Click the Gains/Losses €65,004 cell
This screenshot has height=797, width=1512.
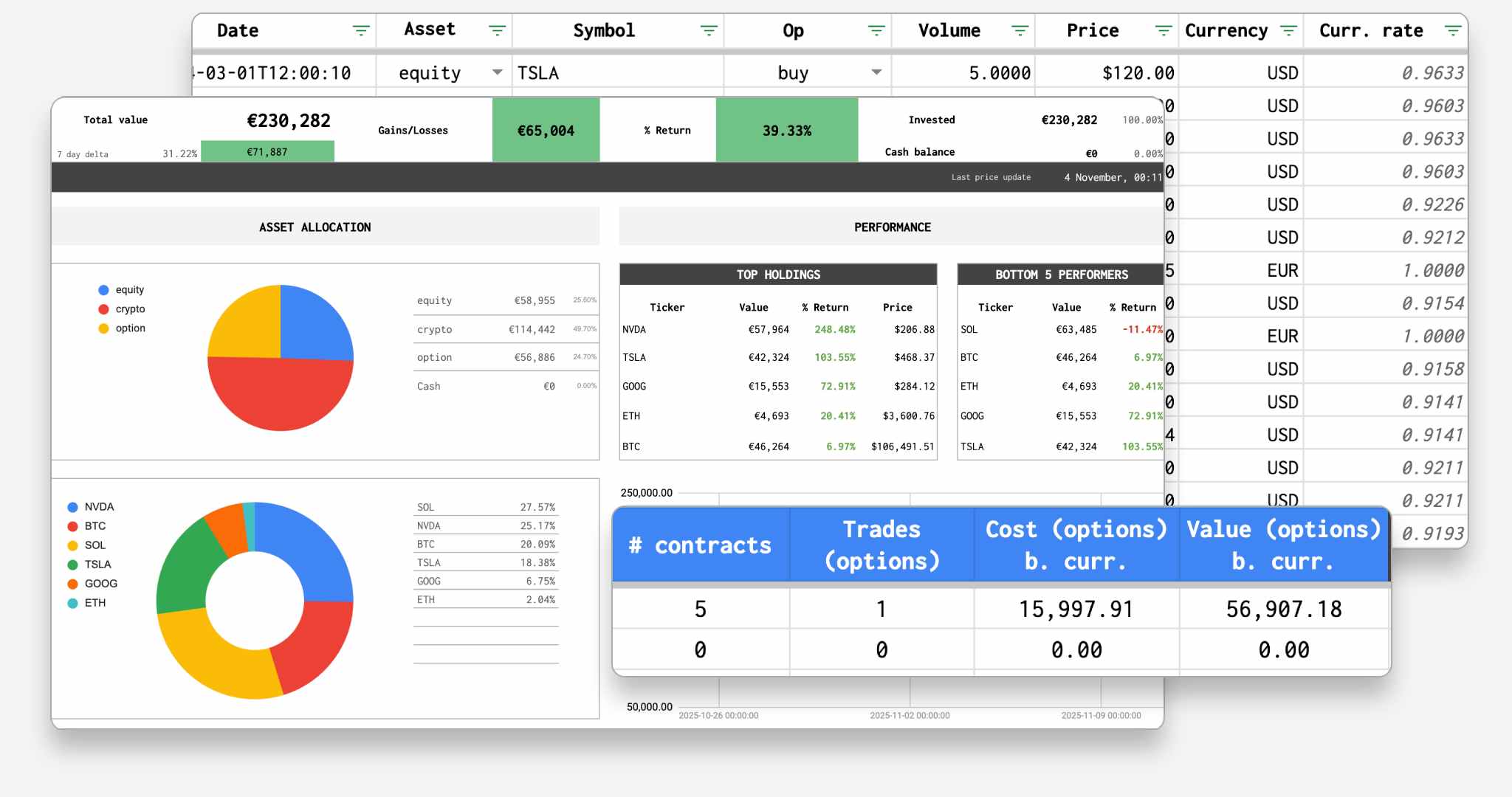pyautogui.click(x=546, y=130)
